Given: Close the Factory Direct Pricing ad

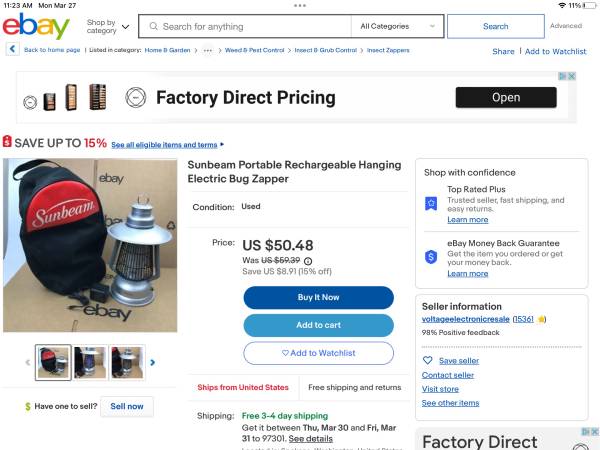Looking at the screenshot, I should tap(572, 76).
